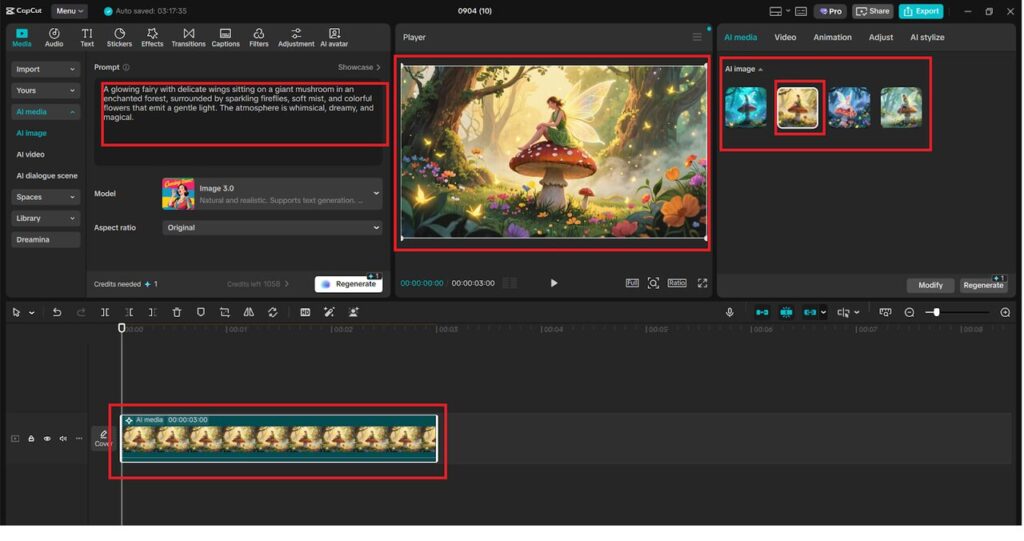Lock the timeline track
Screen dimensions: 1024x541
coord(31,438)
